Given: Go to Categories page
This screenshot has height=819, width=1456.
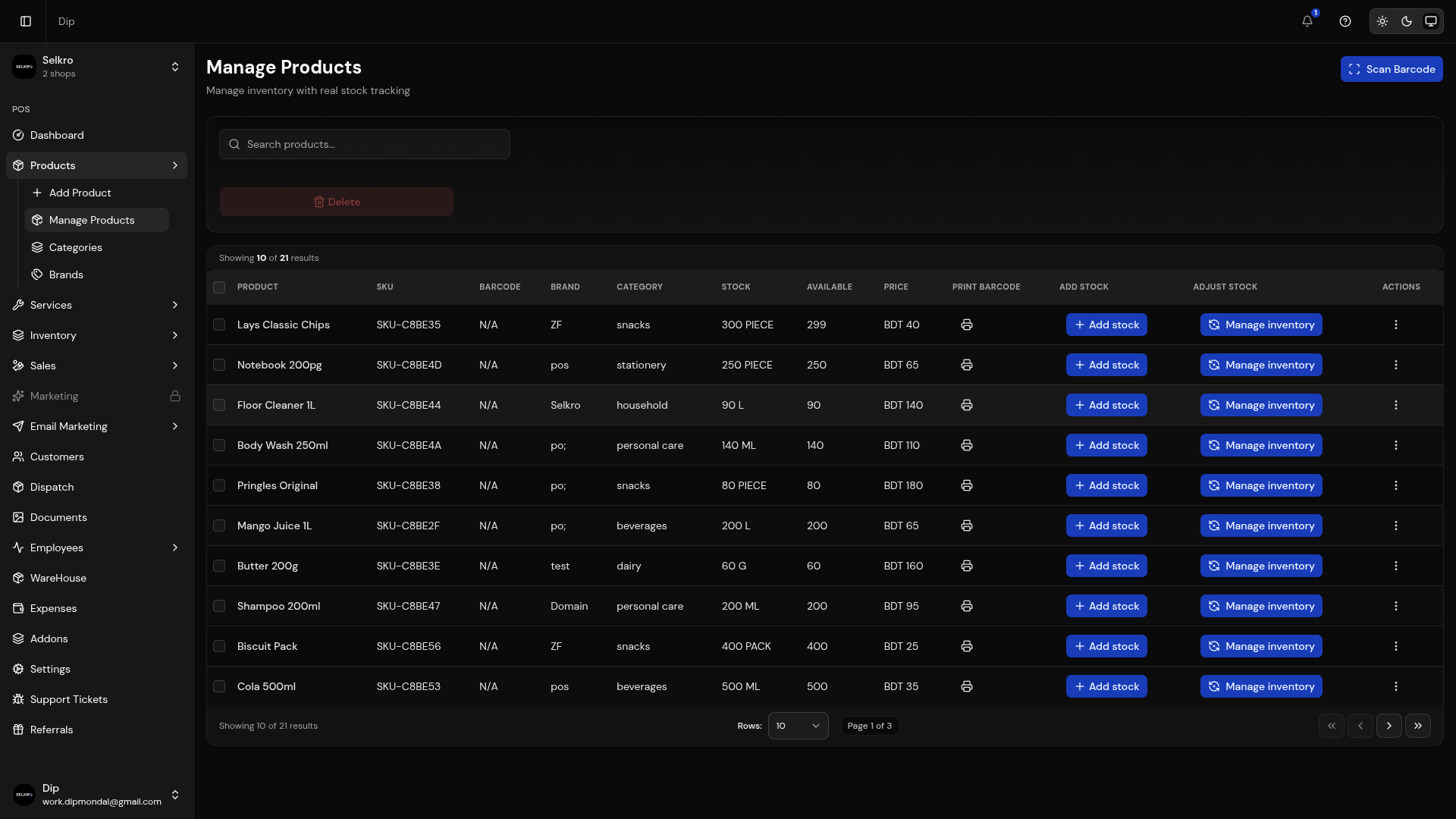Looking at the screenshot, I should pos(97,247).
